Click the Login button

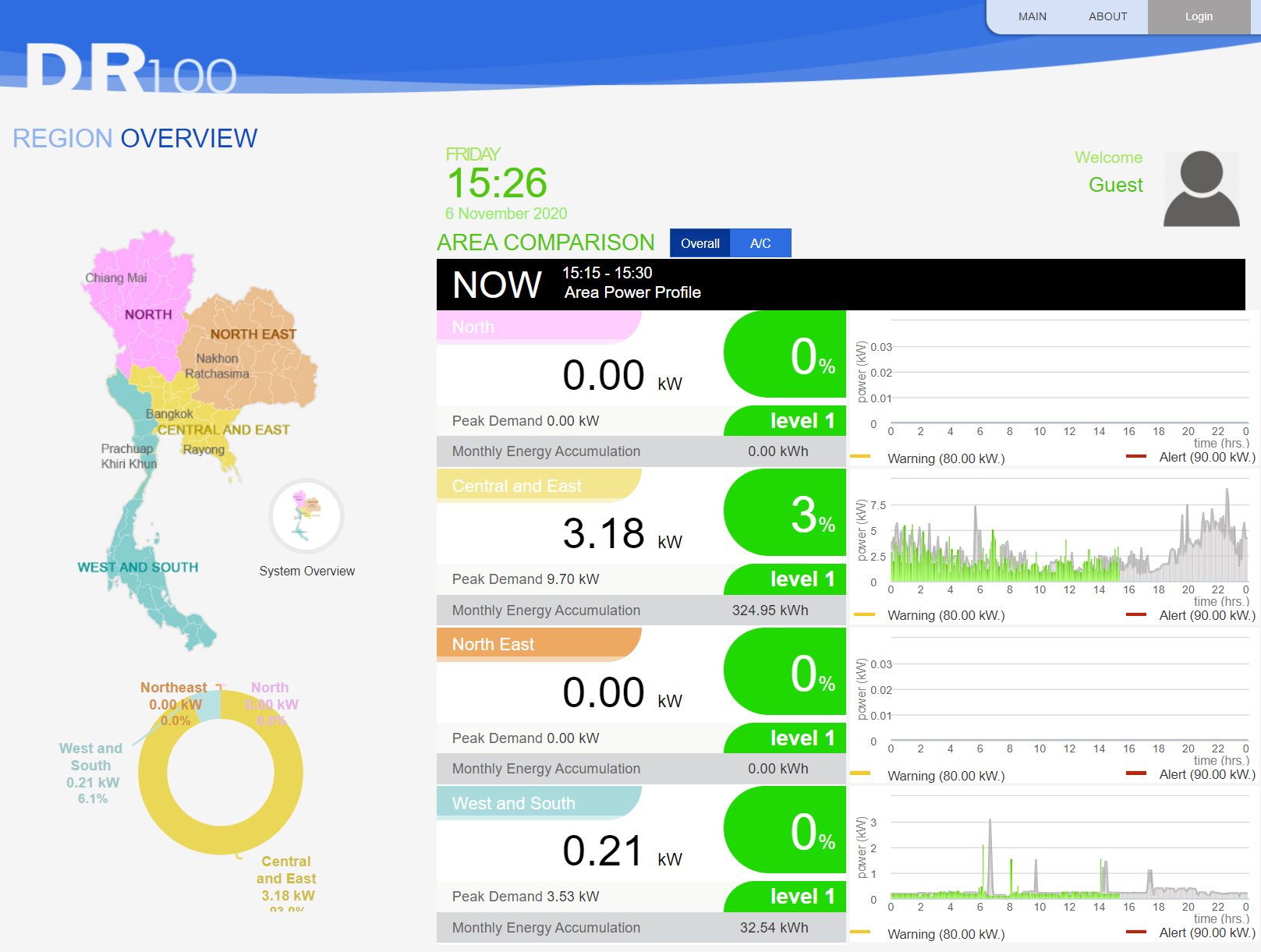[x=1199, y=16]
